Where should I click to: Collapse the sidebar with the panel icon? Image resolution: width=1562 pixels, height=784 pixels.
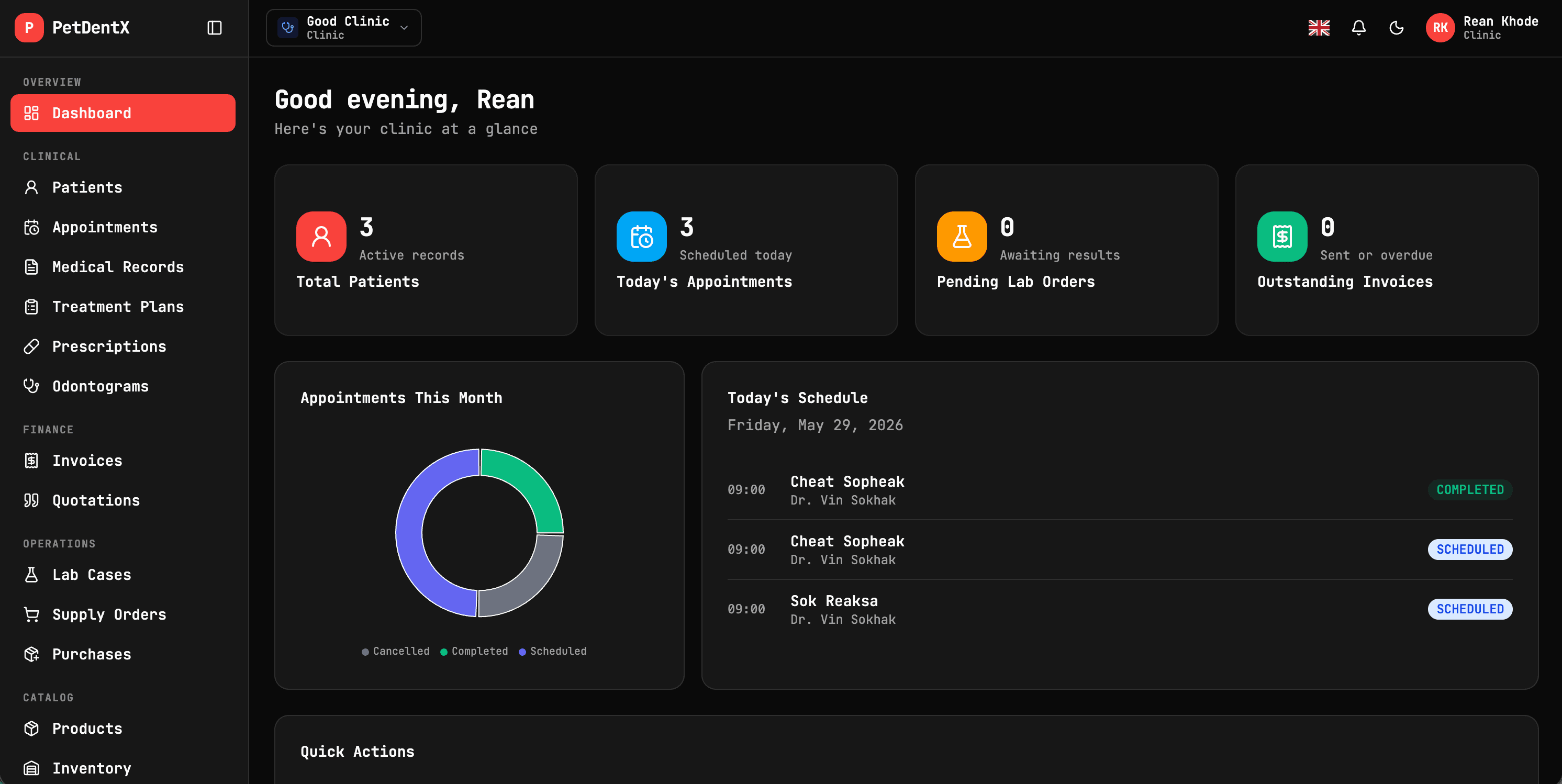215,28
